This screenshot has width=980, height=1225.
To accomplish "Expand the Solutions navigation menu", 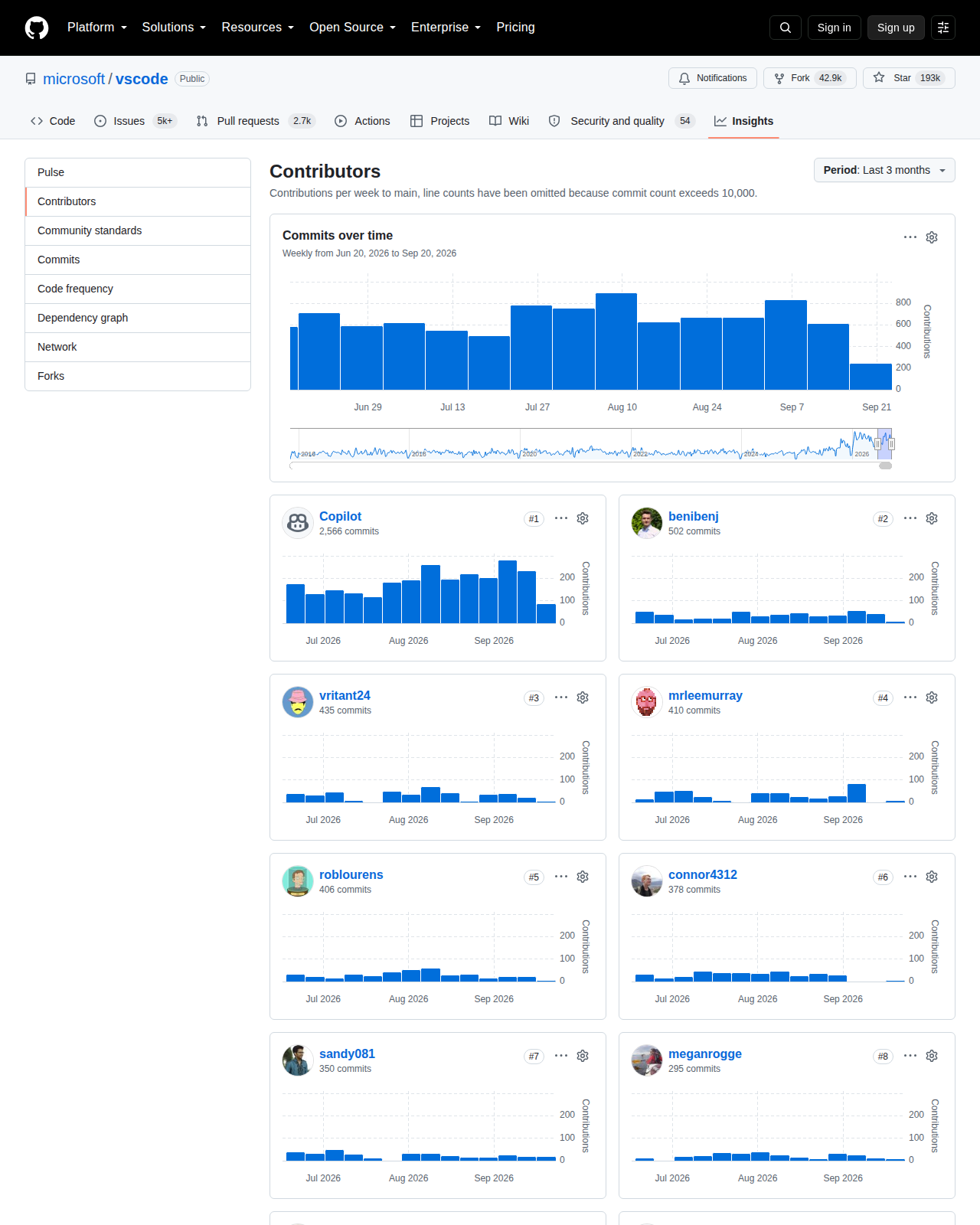I will click(174, 28).
